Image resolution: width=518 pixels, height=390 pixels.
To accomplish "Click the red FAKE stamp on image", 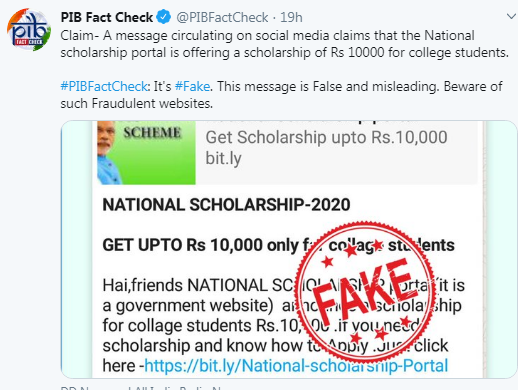I will (365, 292).
